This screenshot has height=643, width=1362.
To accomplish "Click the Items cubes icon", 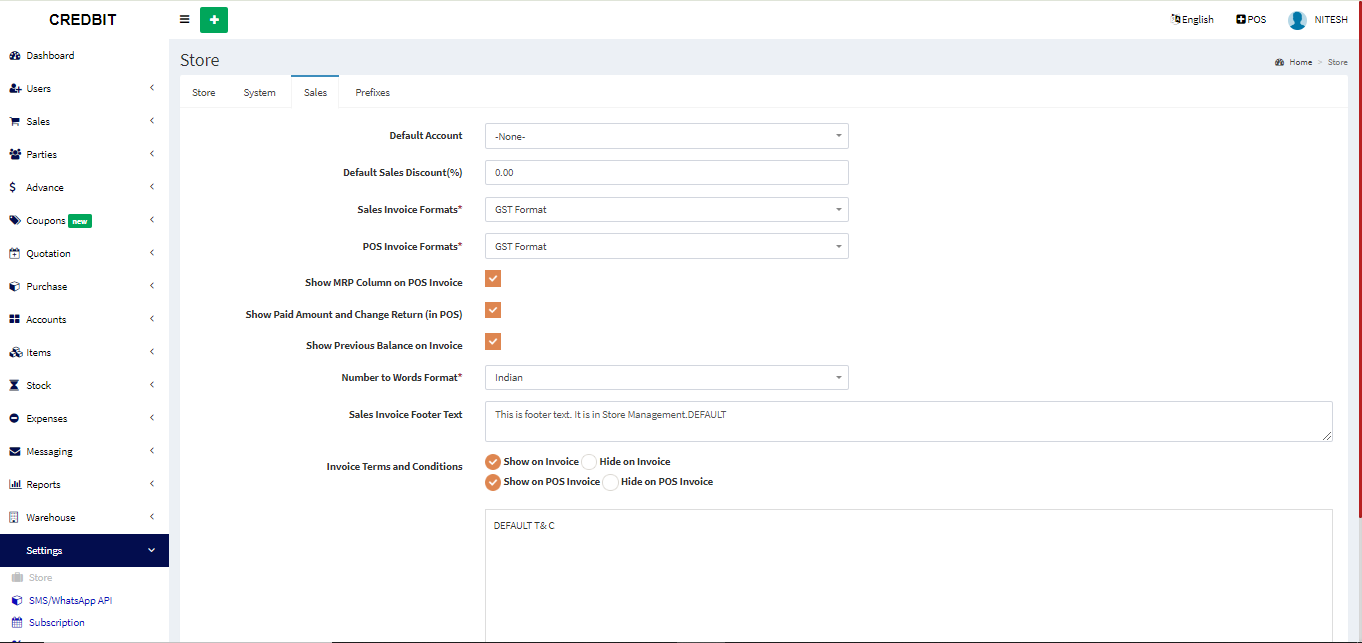I will pyautogui.click(x=15, y=353).
